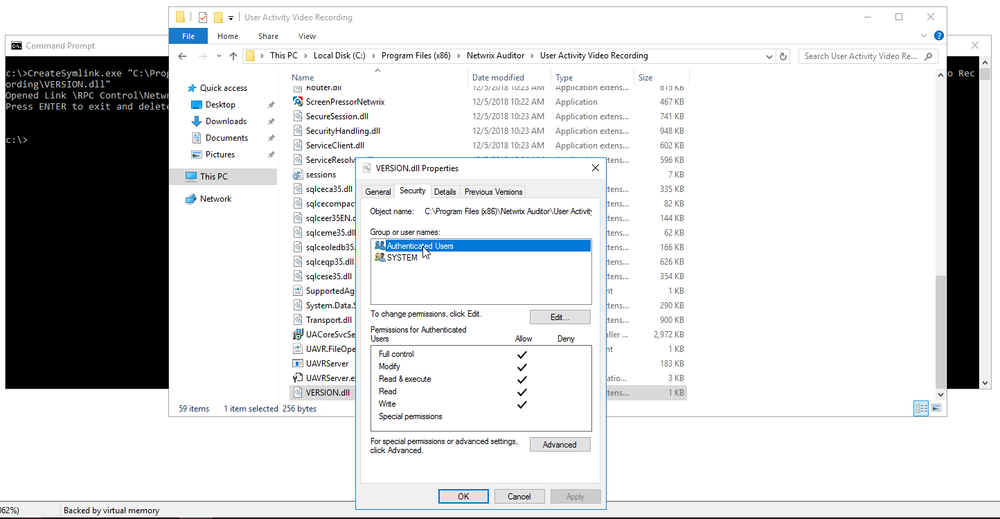Select the Security tab in Properties
This screenshot has width=1000, height=519.
coord(412,191)
